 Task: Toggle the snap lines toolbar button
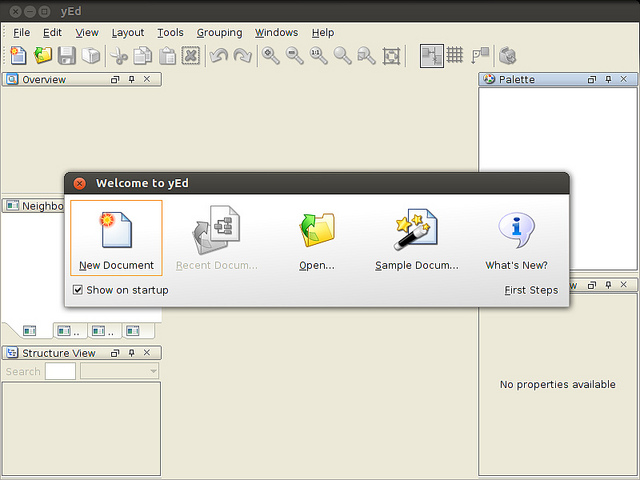(x=480, y=56)
